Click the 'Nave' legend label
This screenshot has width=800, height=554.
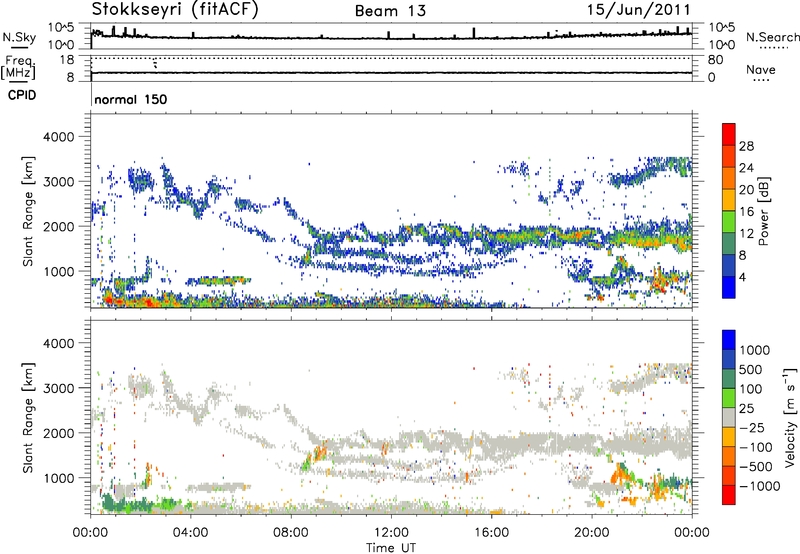761,69
